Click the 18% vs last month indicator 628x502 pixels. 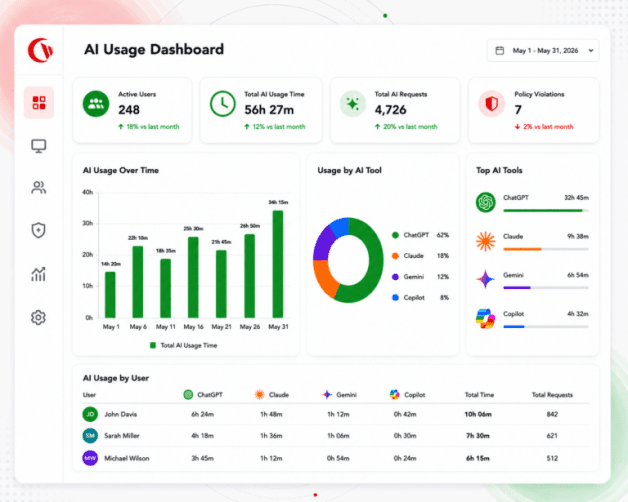149,127
